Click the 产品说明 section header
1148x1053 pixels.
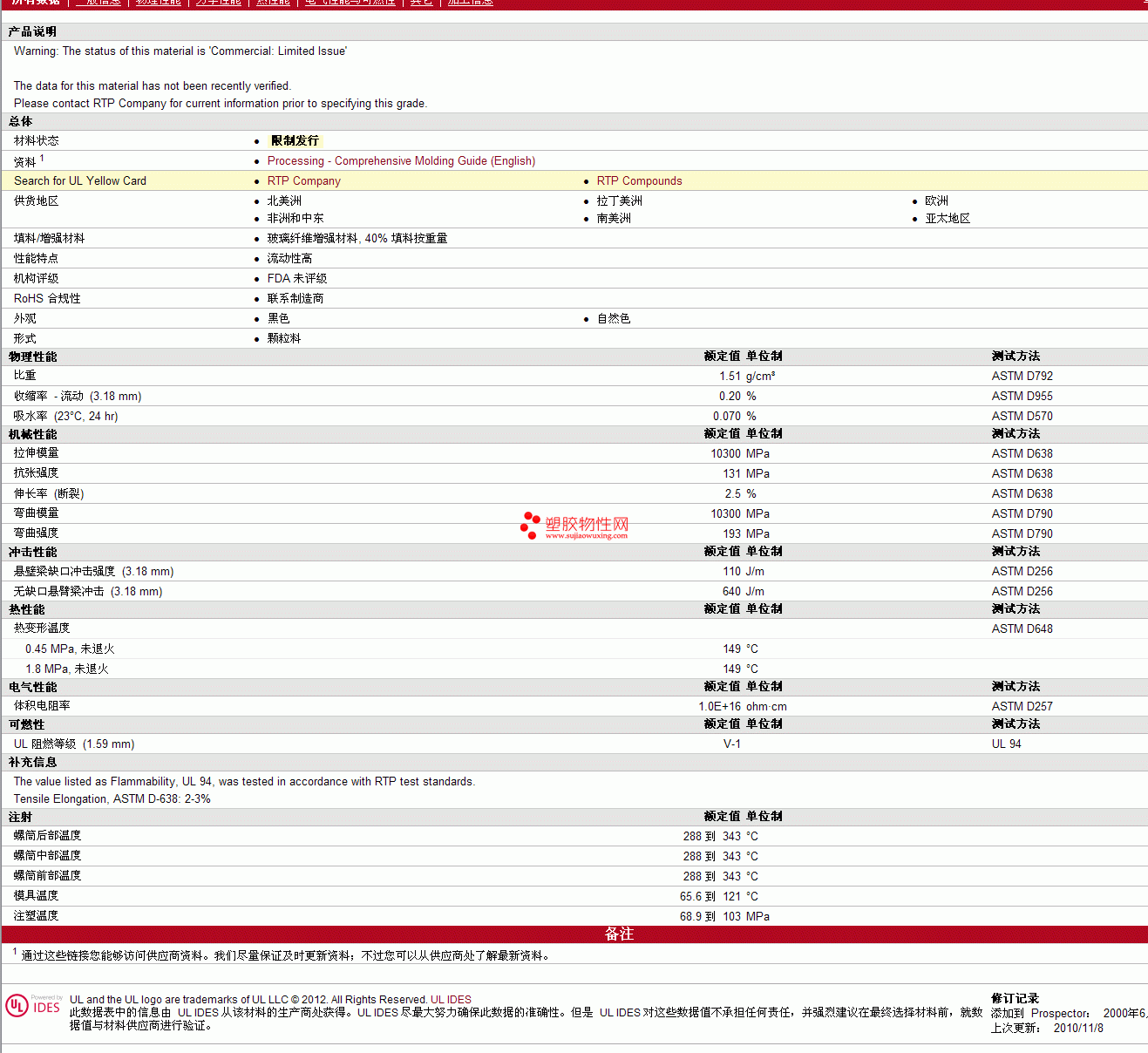32,31
